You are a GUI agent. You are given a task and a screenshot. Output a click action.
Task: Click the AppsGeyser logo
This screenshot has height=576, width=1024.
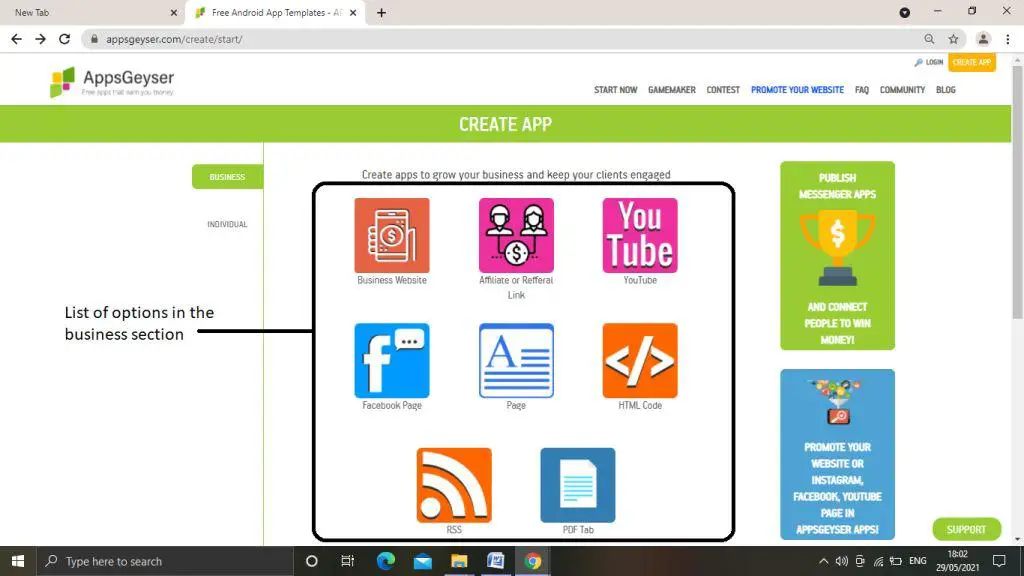point(112,82)
